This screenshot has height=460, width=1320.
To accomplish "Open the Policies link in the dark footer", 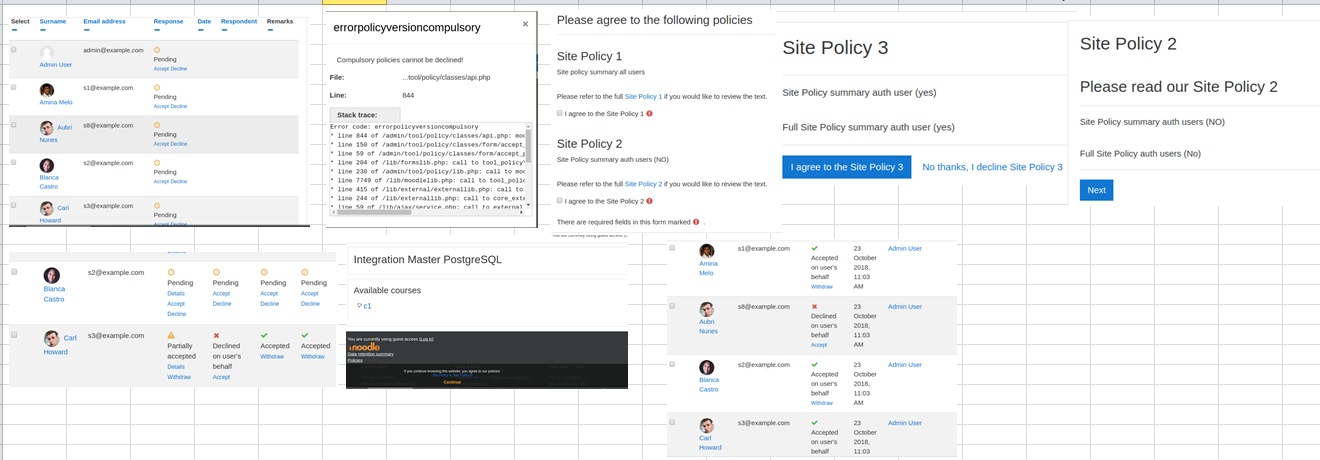I will tap(355, 360).
